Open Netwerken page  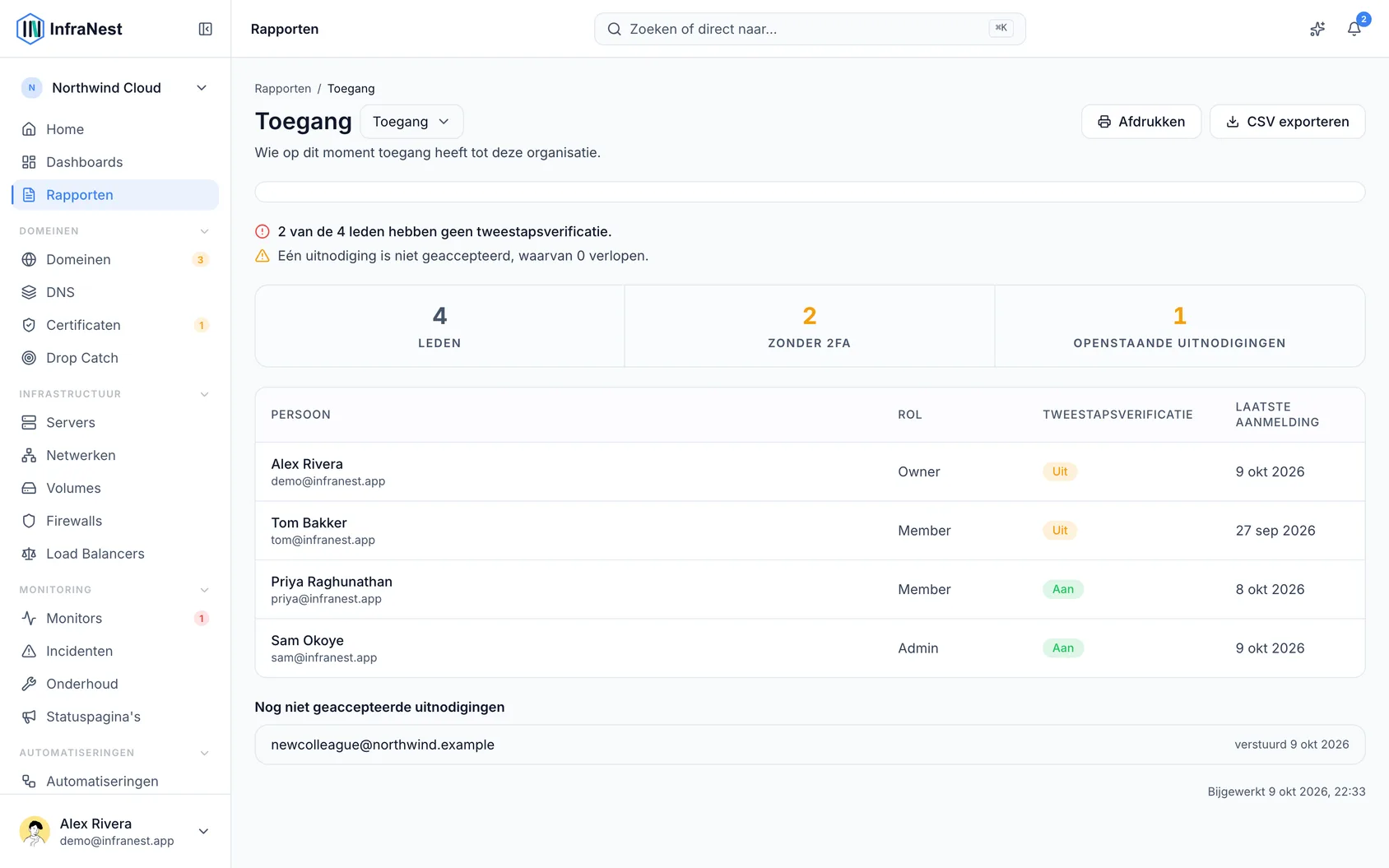(115, 455)
